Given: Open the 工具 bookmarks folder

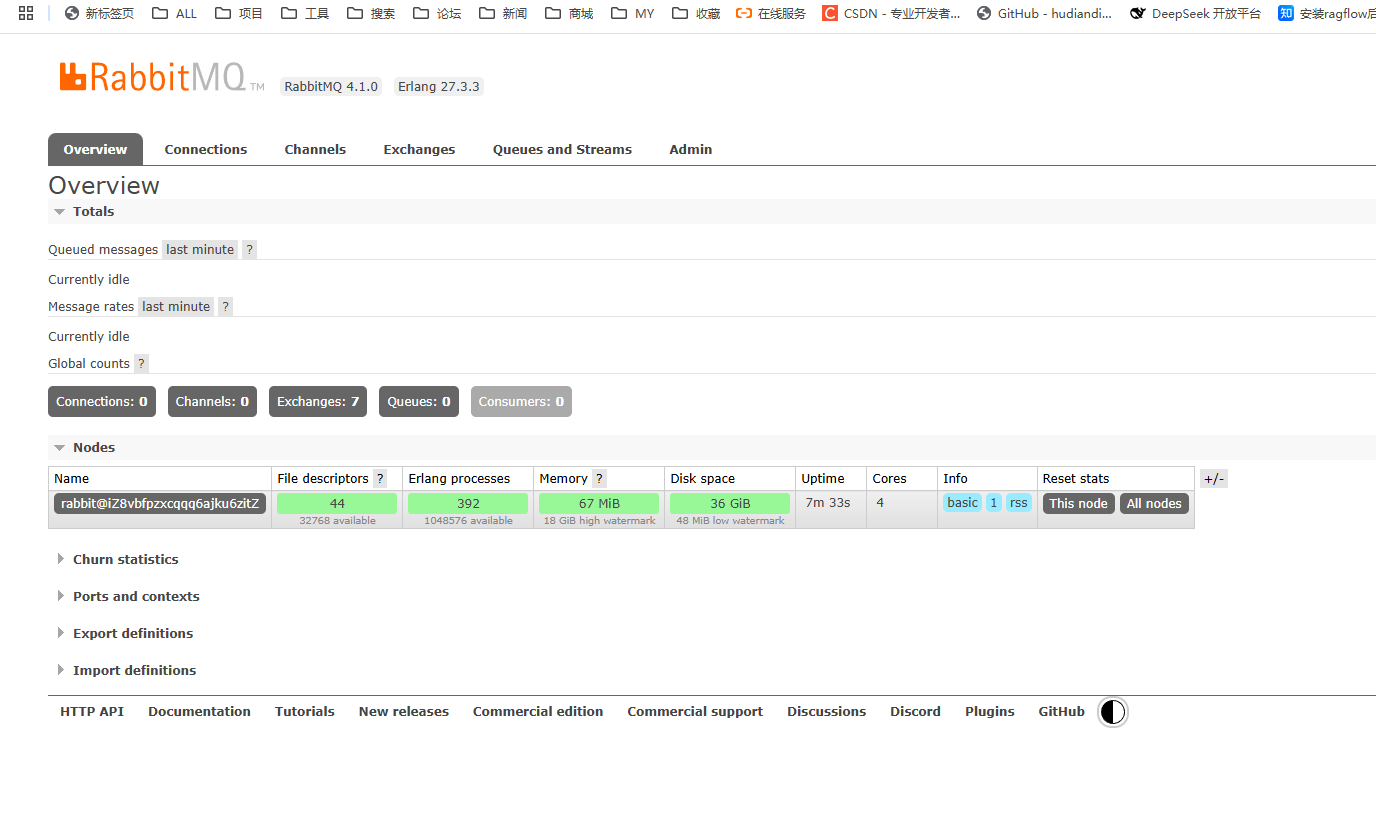Looking at the screenshot, I should 305,13.
